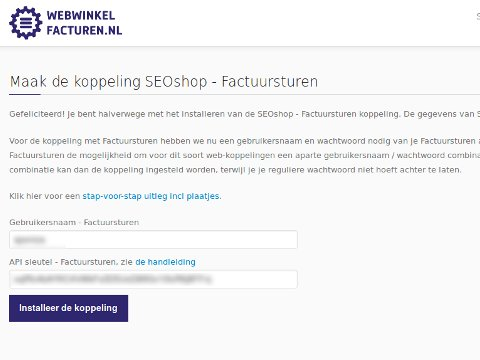Open the 'de handleiding' link
The image size is (480, 360).
tap(165, 262)
